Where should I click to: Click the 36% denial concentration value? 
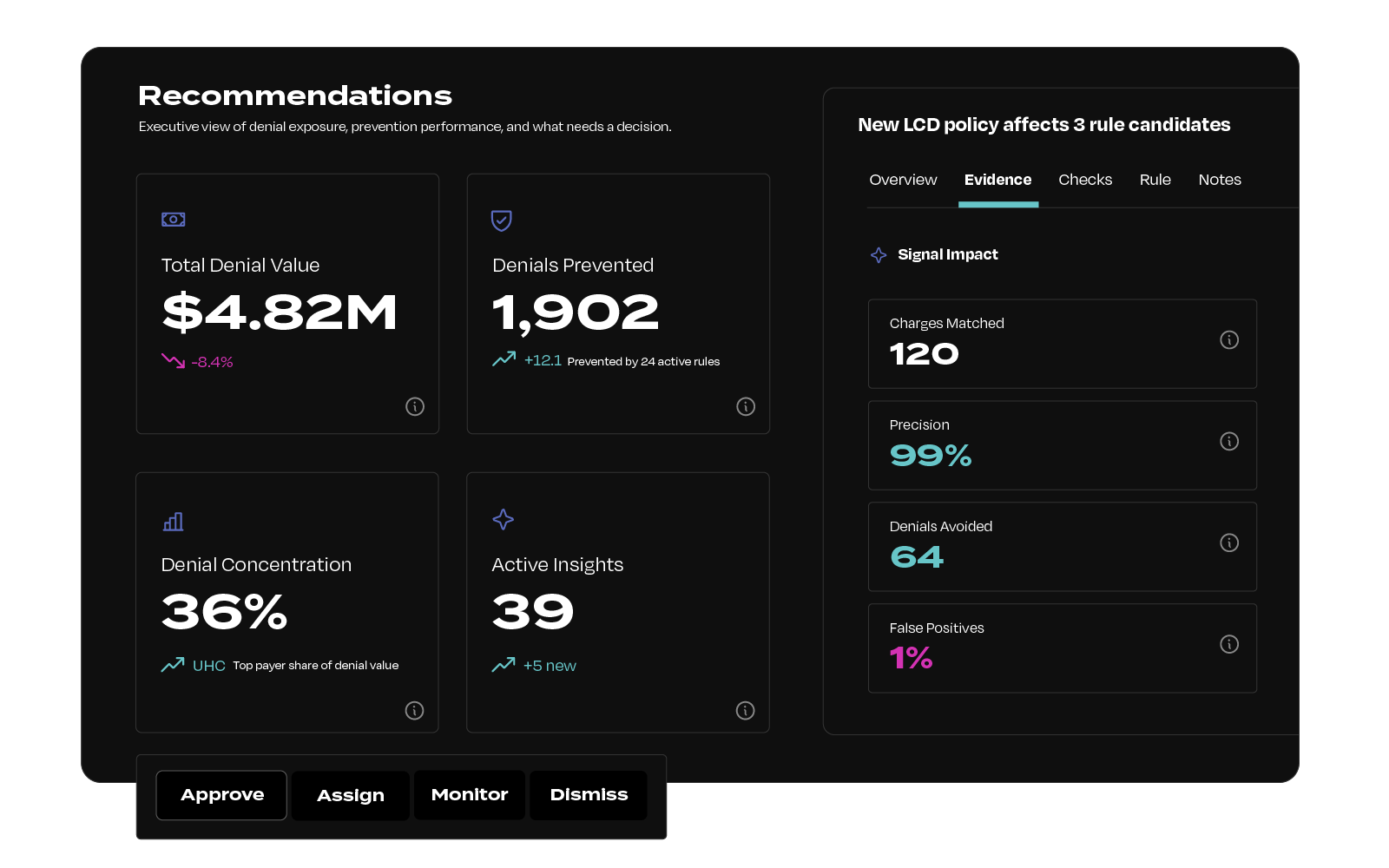[x=225, y=612]
